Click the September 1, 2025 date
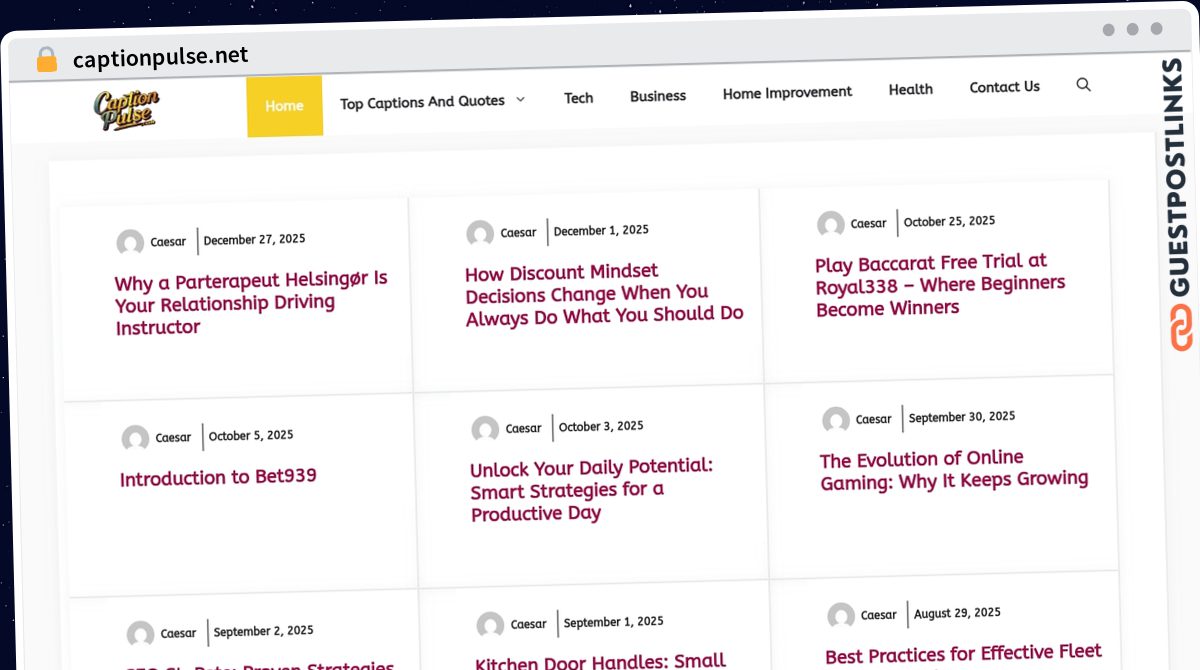 [x=613, y=622]
